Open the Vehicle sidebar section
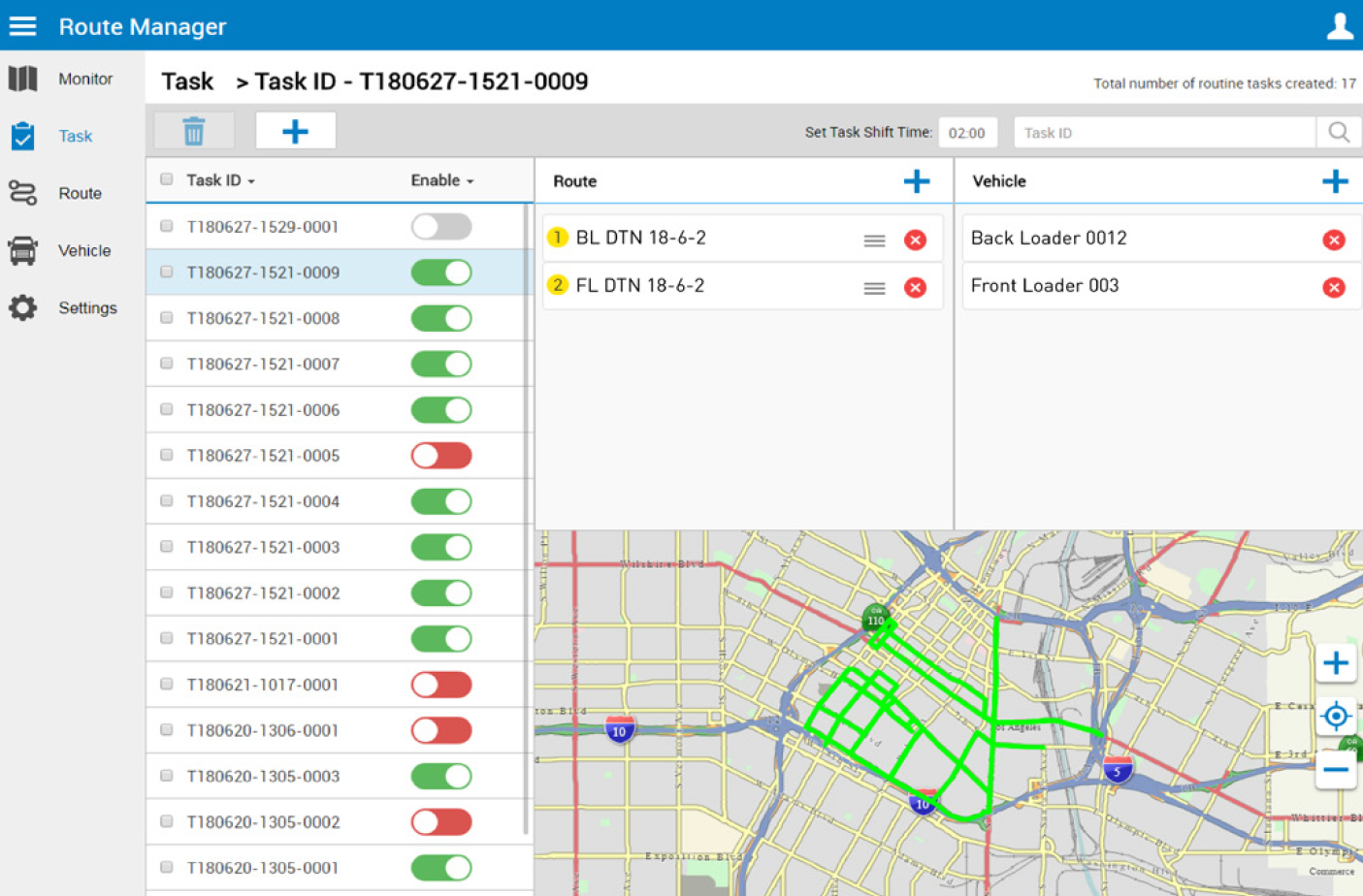1363x896 pixels. [84, 251]
